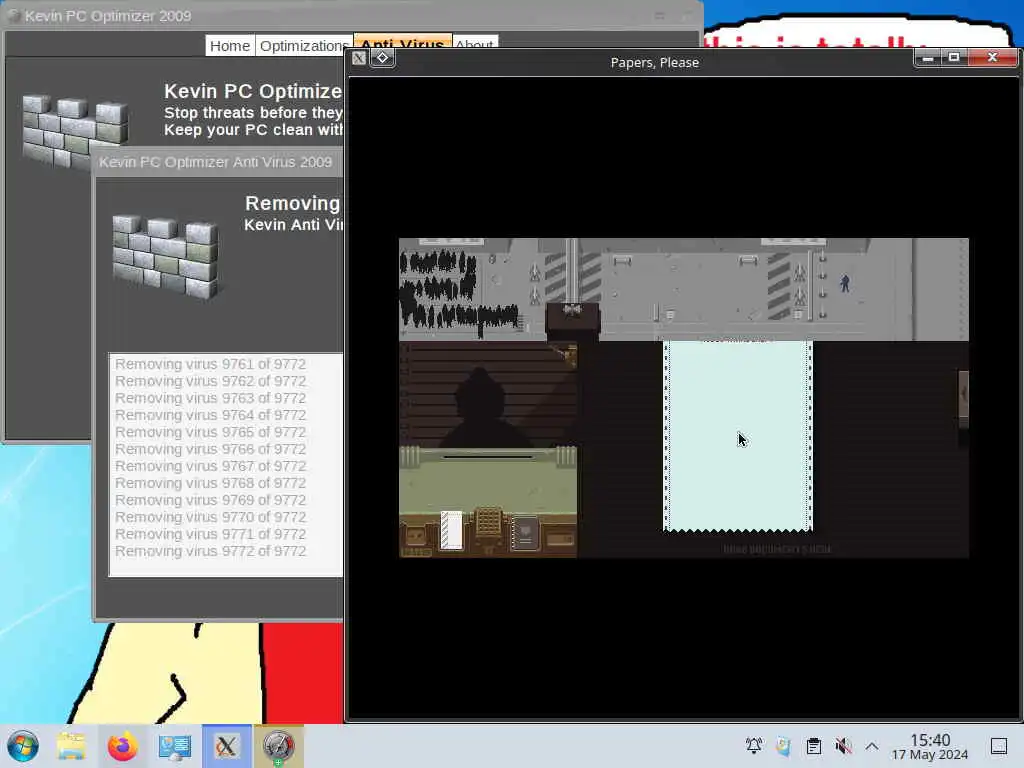Select the speedometer optimizer taskbar icon
The height and width of the screenshot is (768, 1024).
278,746
